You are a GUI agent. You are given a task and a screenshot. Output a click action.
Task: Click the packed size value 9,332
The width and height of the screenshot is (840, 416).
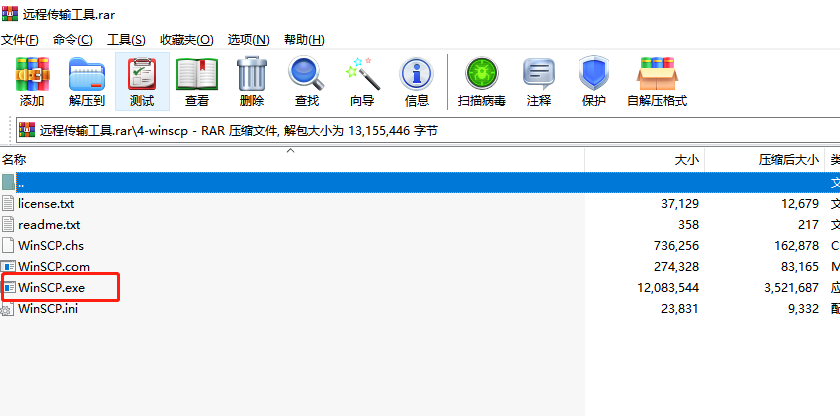[x=804, y=308]
